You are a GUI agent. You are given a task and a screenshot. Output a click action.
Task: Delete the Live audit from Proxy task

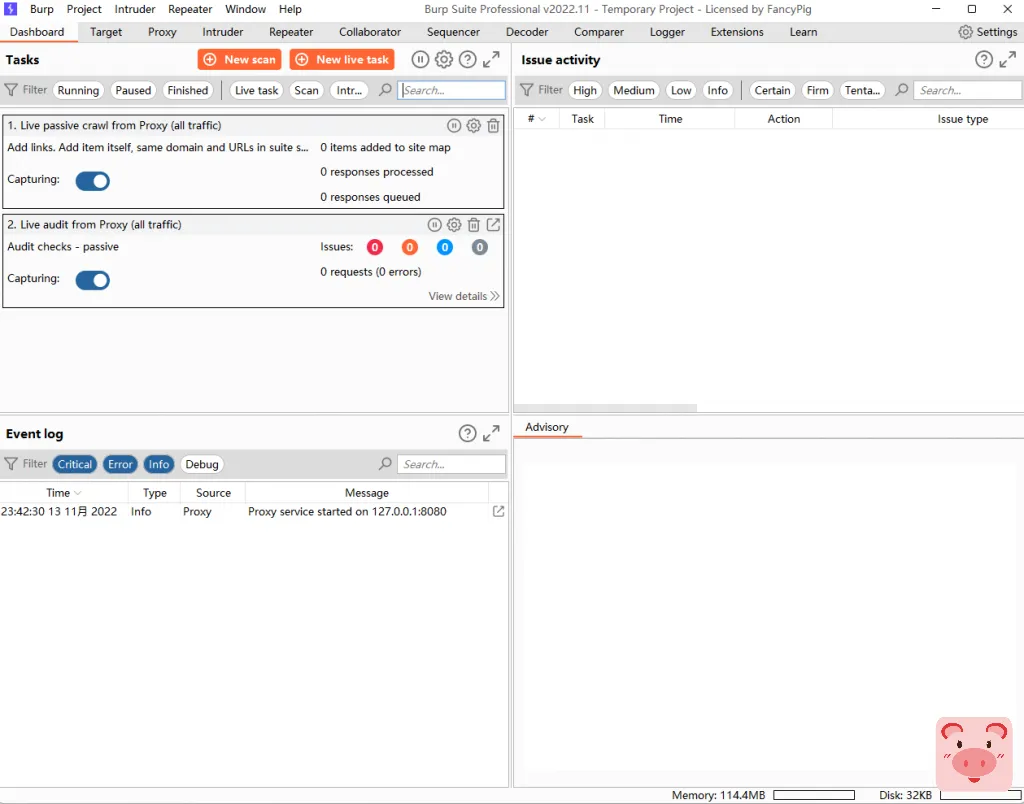pos(474,225)
